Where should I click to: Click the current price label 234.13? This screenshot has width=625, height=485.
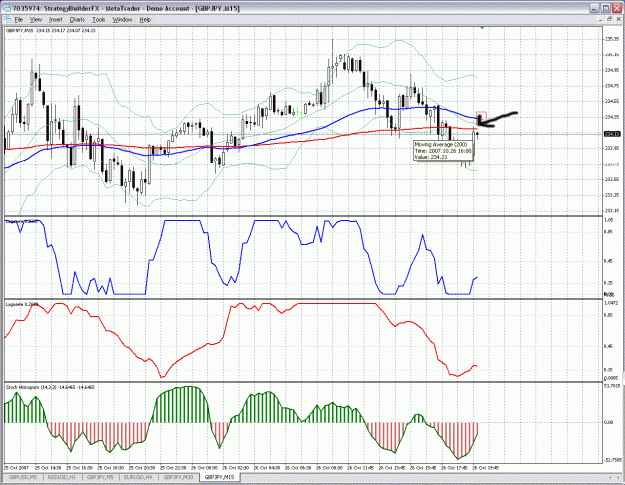[611, 134]
